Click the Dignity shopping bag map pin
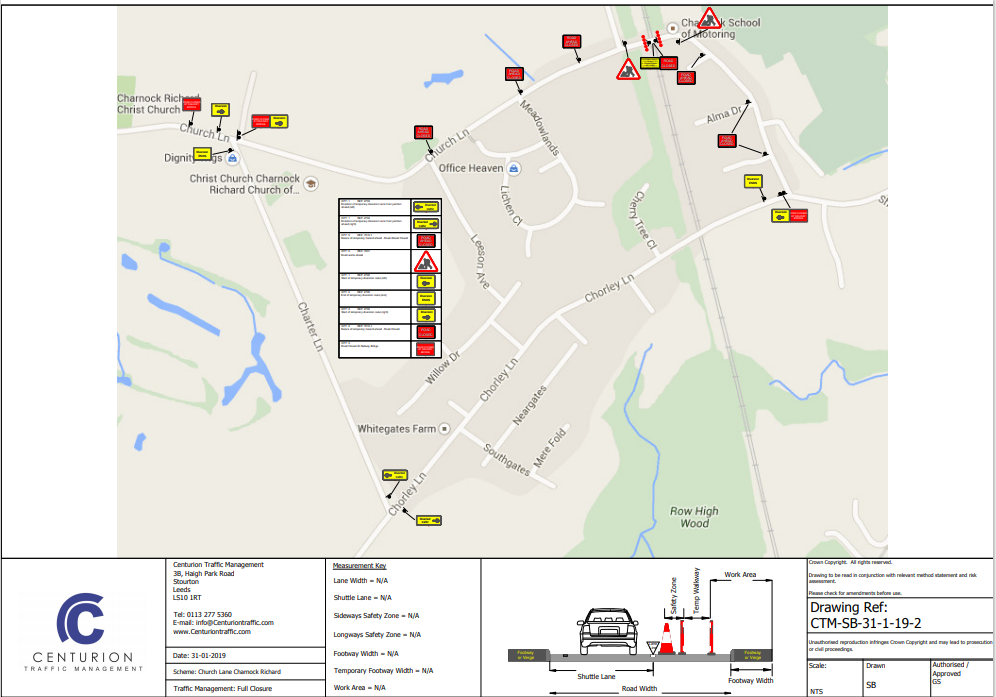 coord(233,157)
